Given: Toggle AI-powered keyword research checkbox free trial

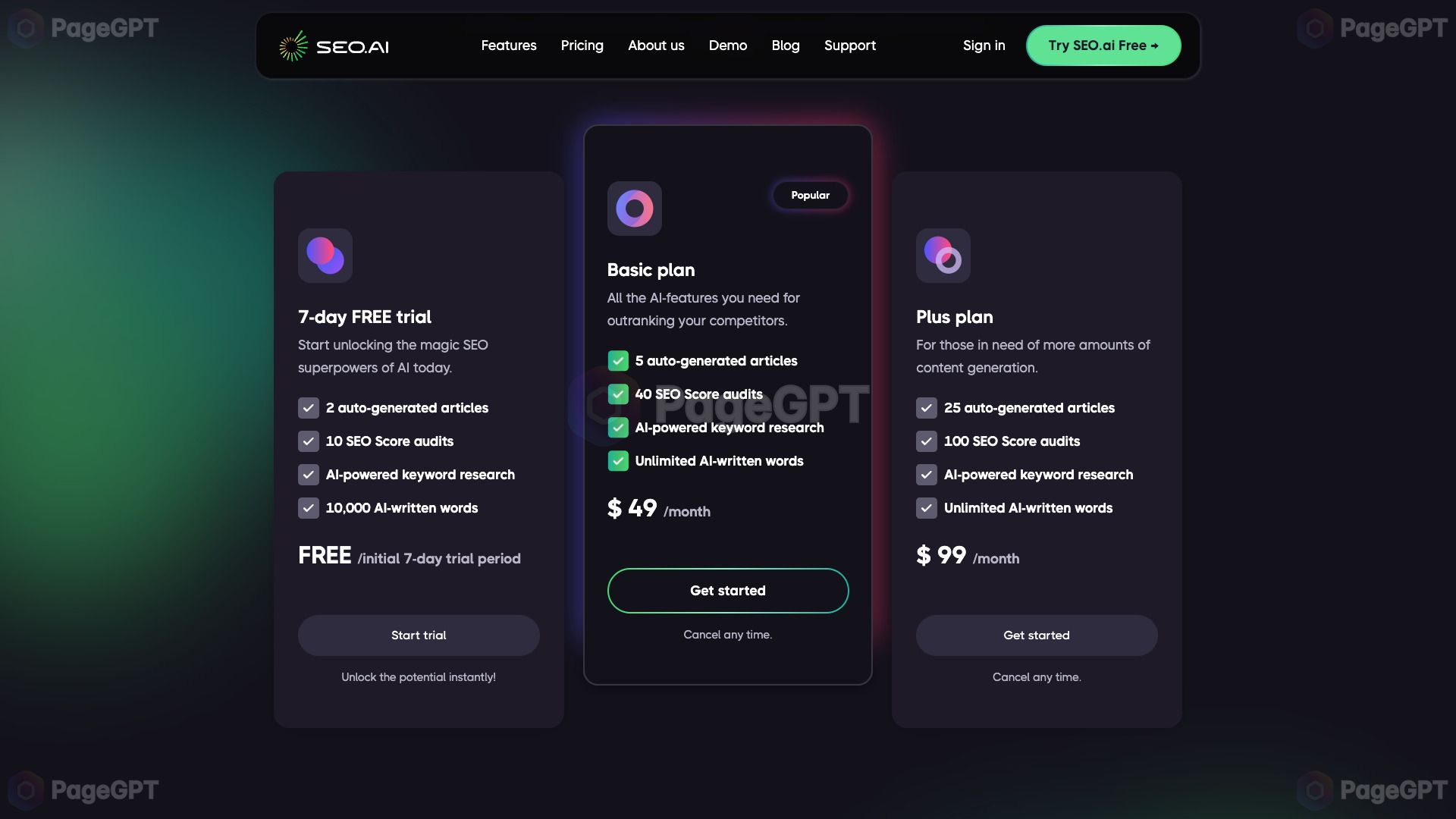Looking at the screenshot, I should pyautogui.click(x=309, y=474).
